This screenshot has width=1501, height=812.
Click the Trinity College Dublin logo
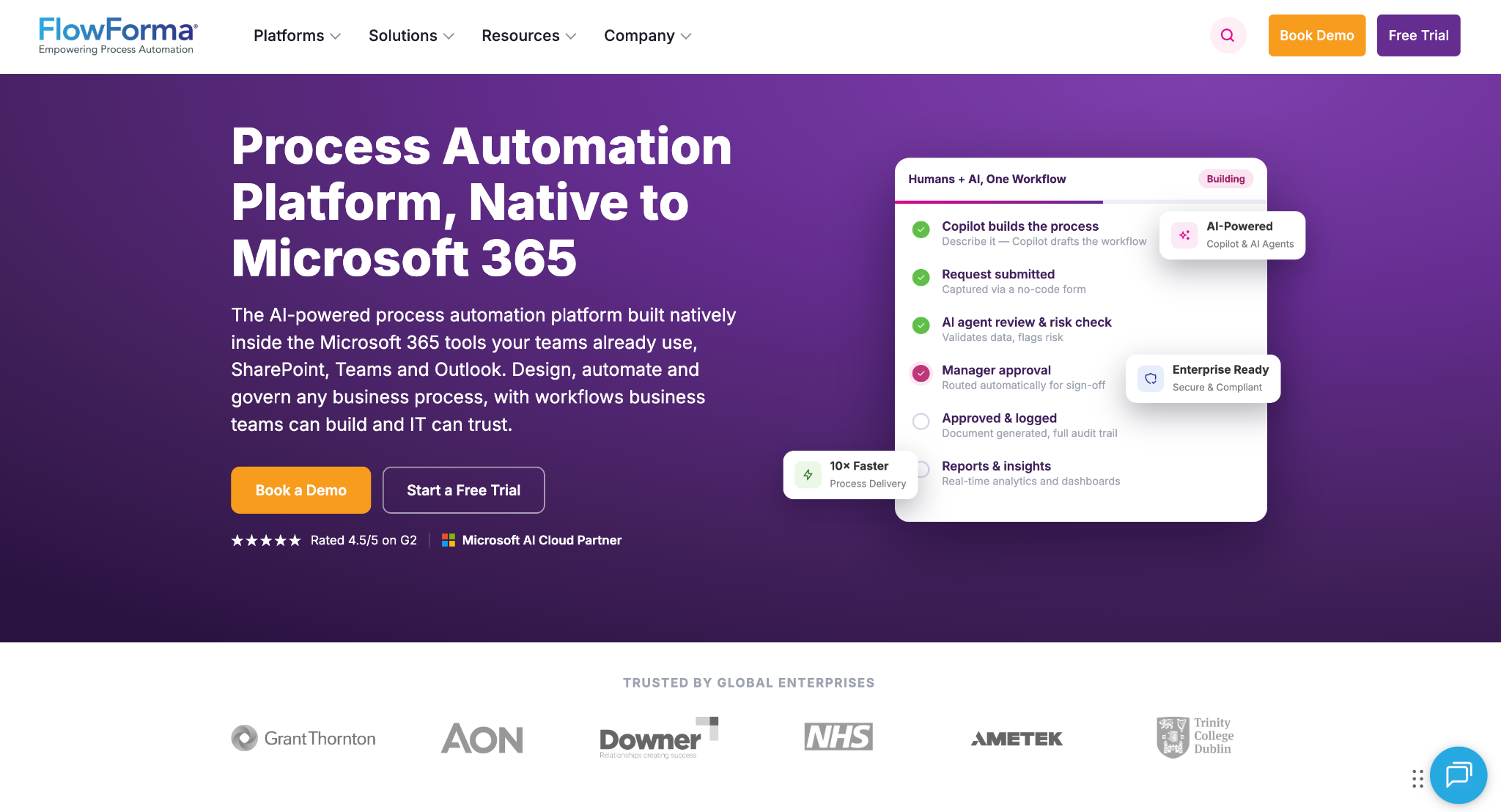(x=1195, y=737)
